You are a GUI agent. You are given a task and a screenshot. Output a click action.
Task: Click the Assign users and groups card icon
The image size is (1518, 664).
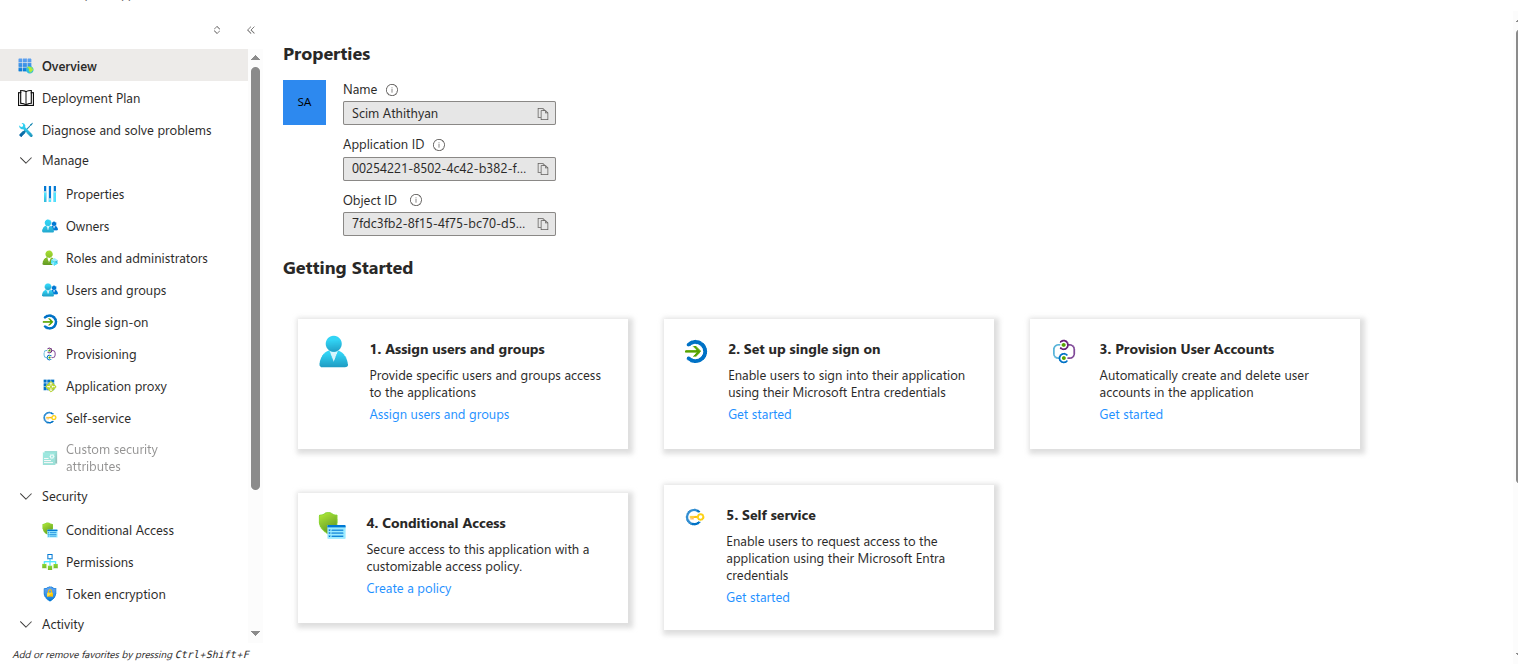tap(334, 352)
